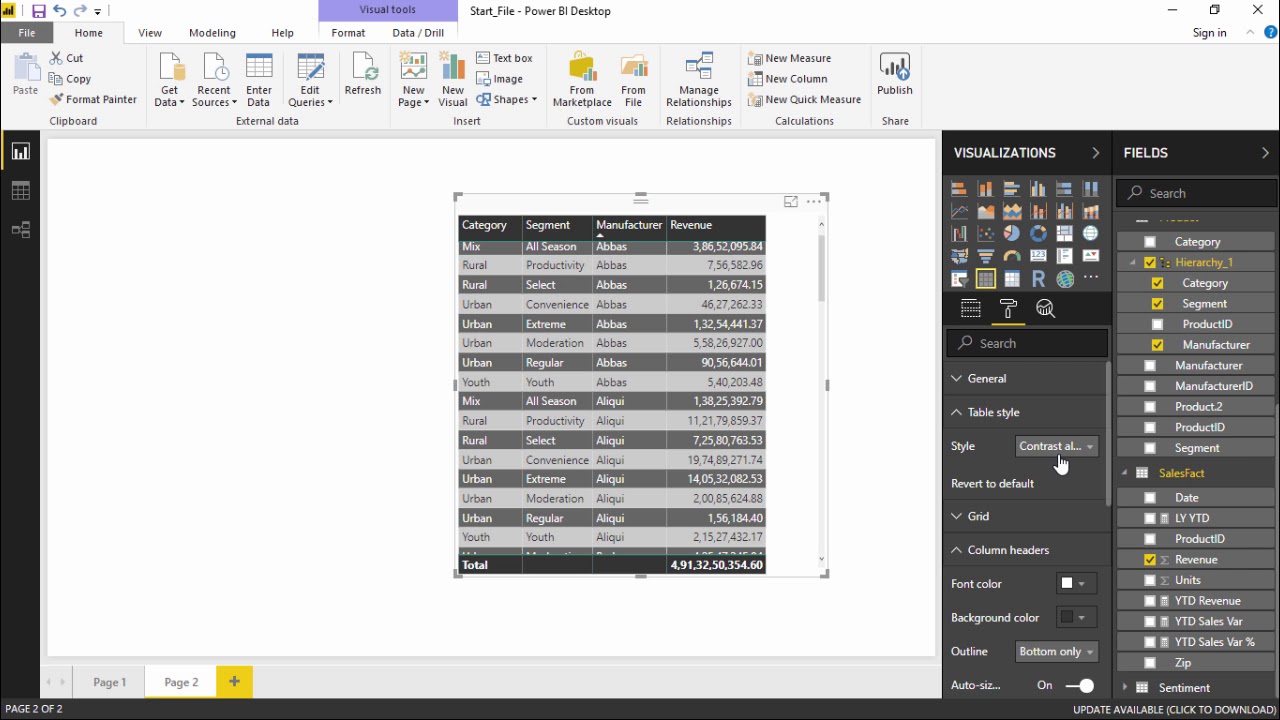Switch to the Modeling ribbon tab
The image size is (1280, 720).
[212, 33]
